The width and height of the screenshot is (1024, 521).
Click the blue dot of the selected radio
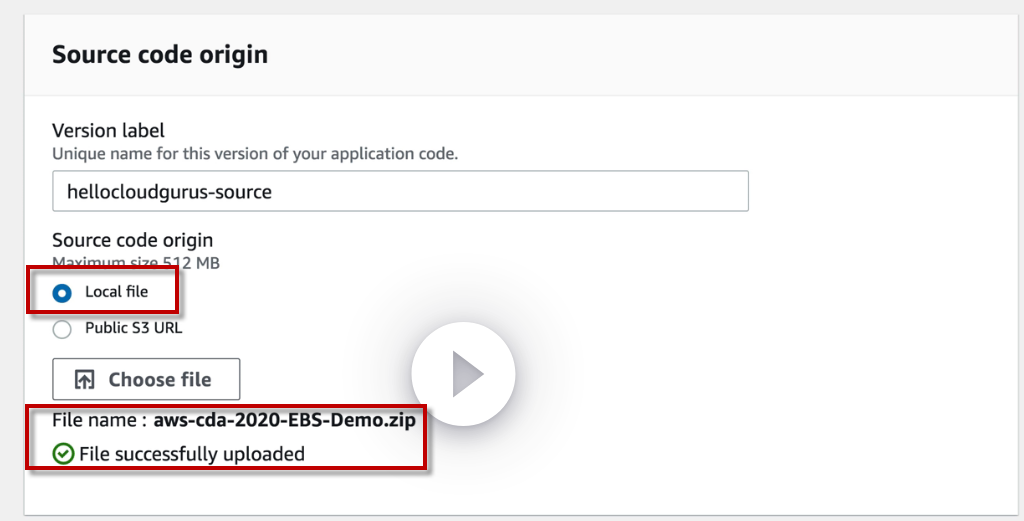click(63, 293)
